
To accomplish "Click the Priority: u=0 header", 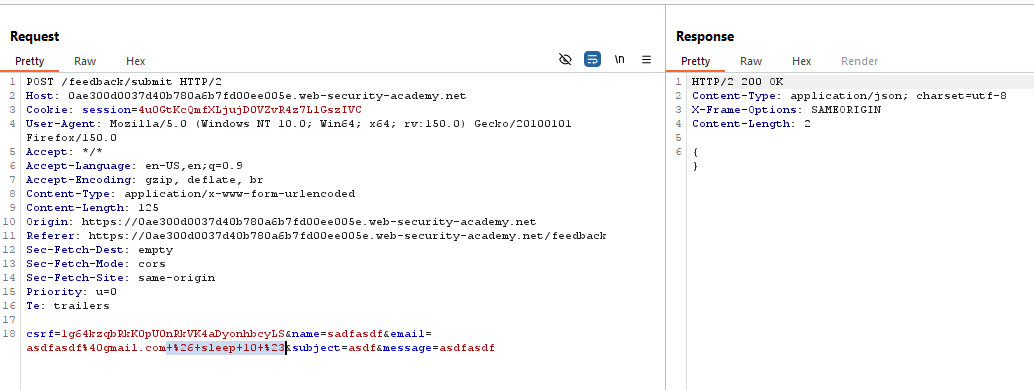I will tap(71, 292).
